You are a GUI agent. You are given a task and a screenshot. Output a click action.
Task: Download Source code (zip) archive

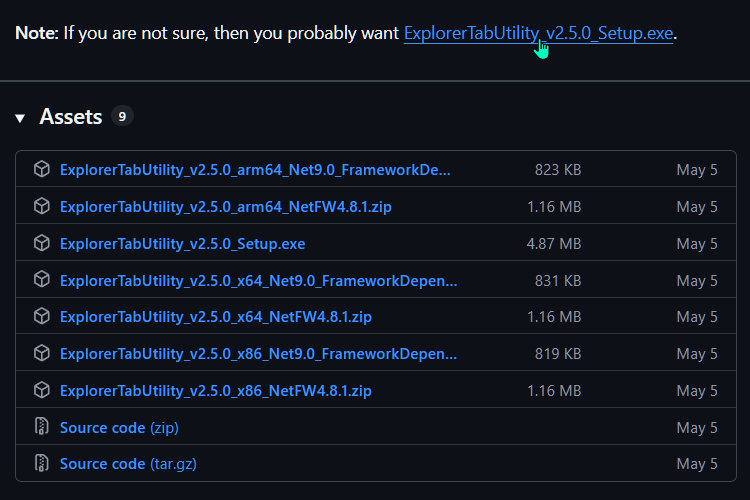(119, 427)
